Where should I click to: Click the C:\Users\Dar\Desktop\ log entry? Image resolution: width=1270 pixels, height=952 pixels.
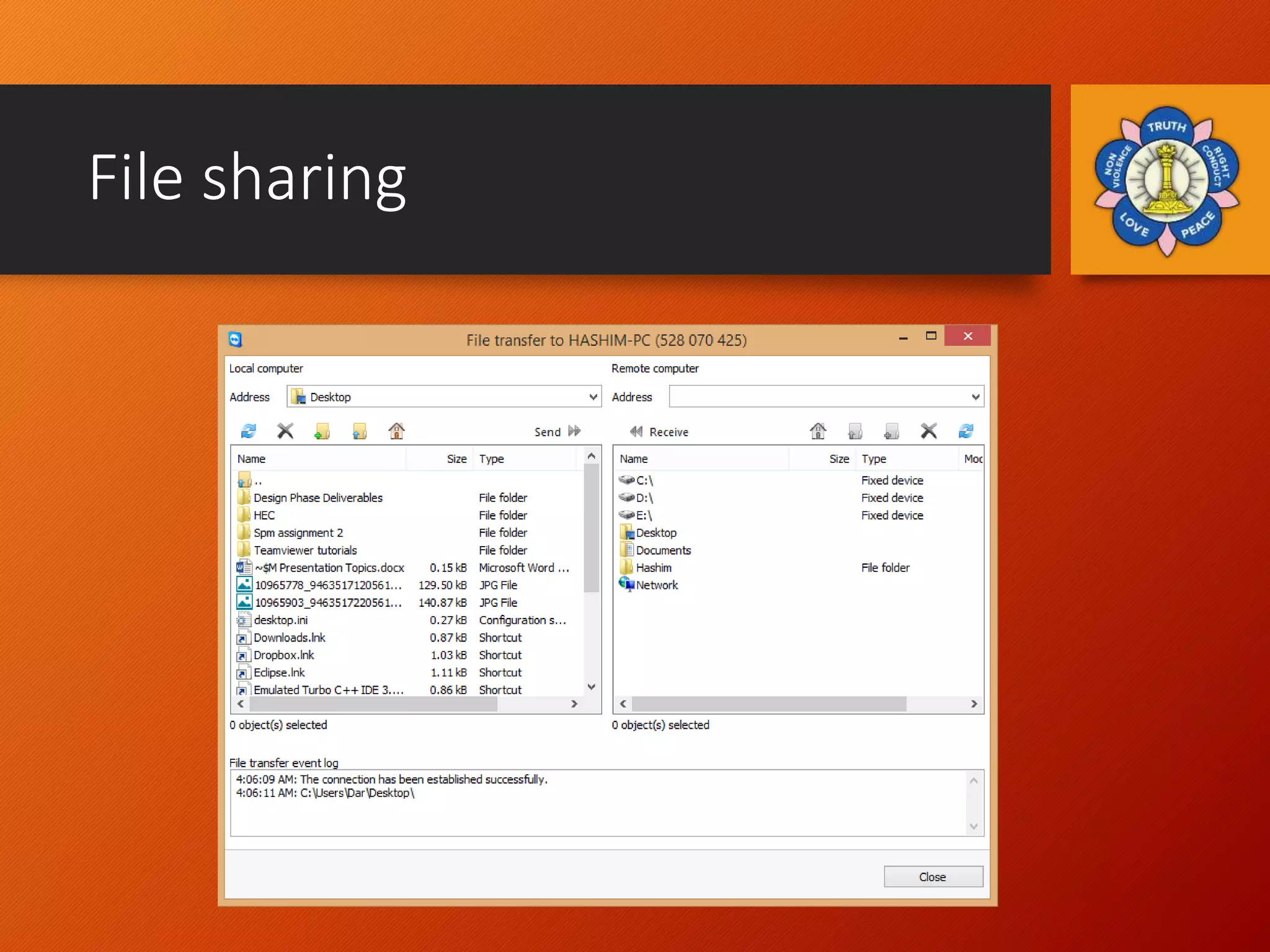pos(325,793)
